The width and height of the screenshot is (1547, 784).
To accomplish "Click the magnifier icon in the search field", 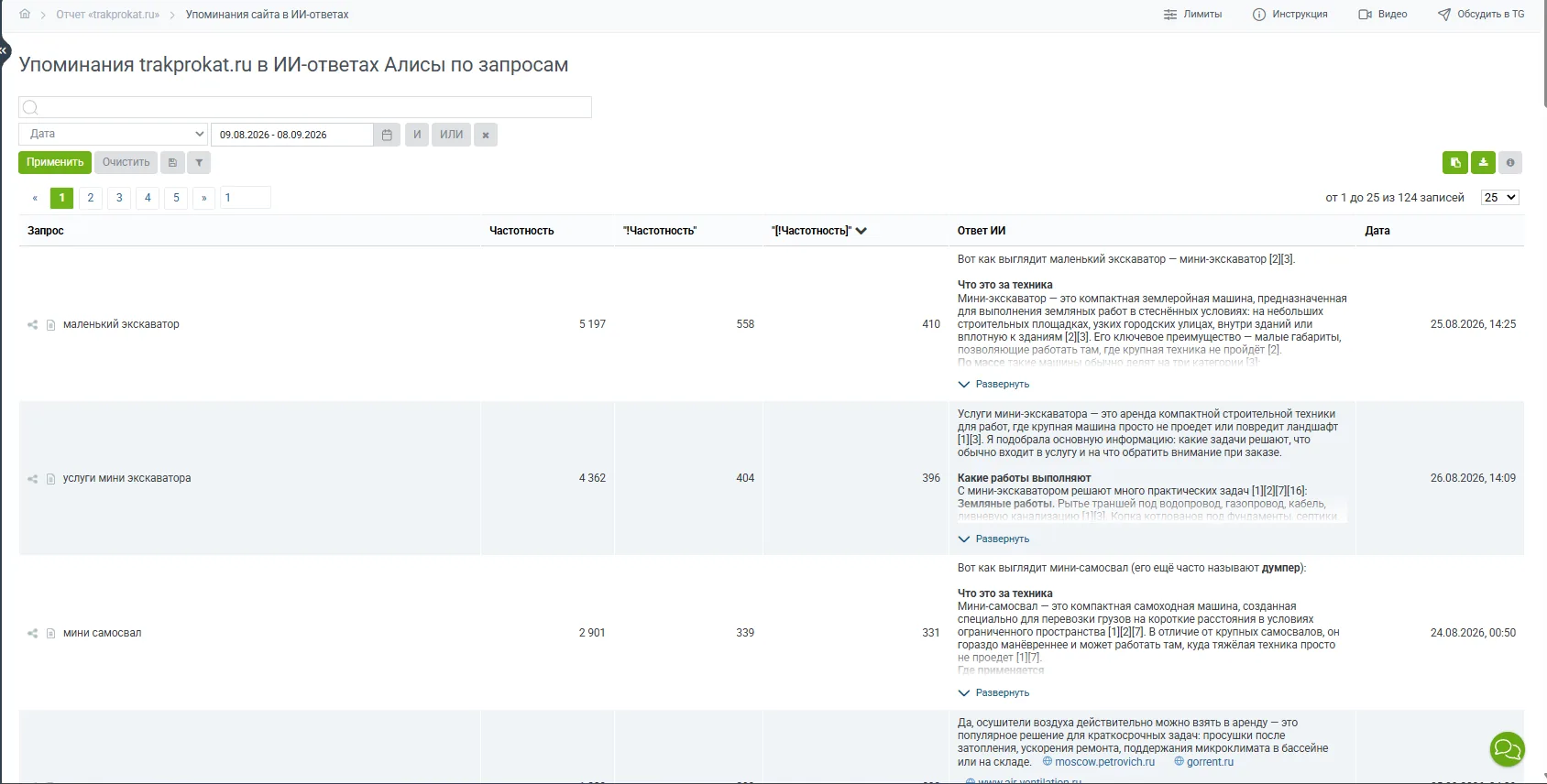I will tap(30, 107).
